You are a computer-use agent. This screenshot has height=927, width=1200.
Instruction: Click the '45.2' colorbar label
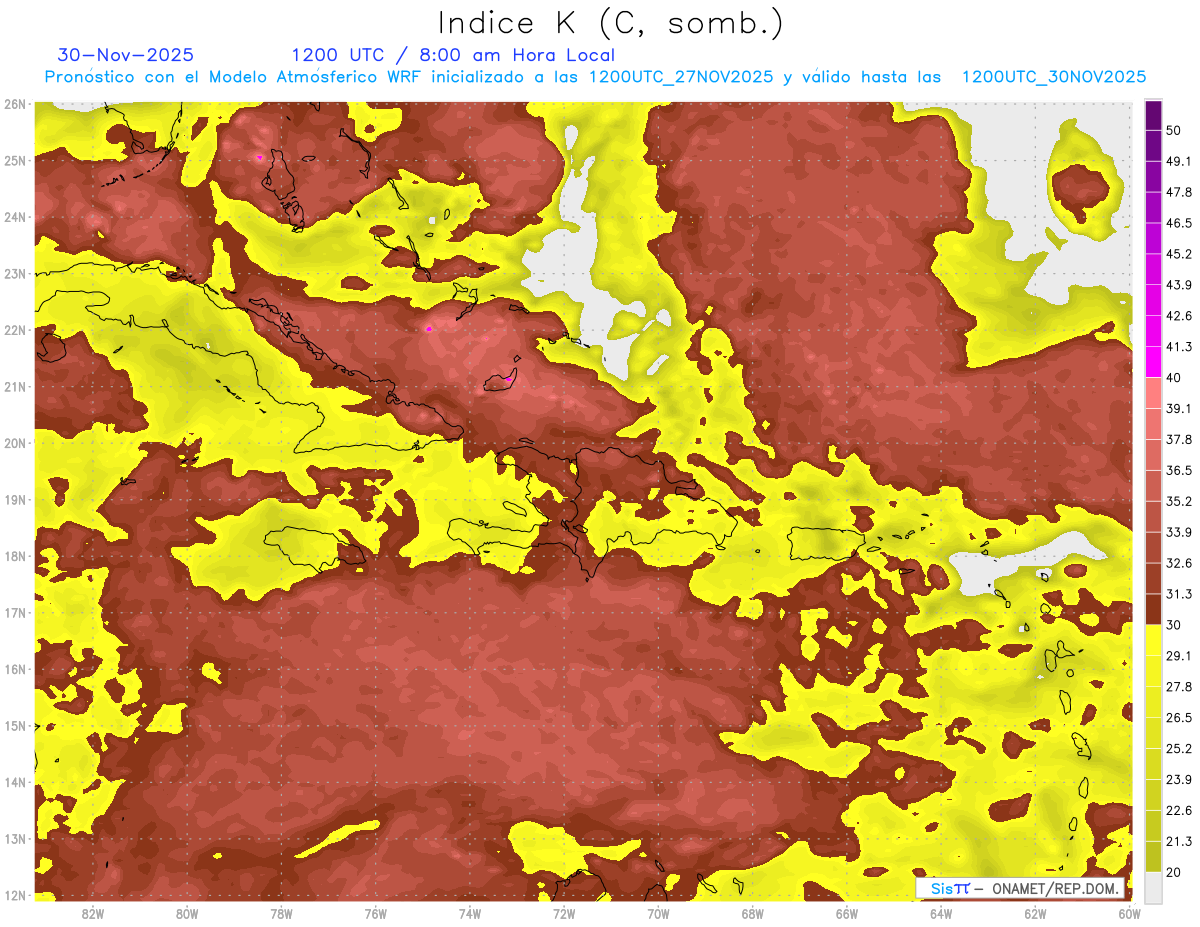(x=1177, y=254)
